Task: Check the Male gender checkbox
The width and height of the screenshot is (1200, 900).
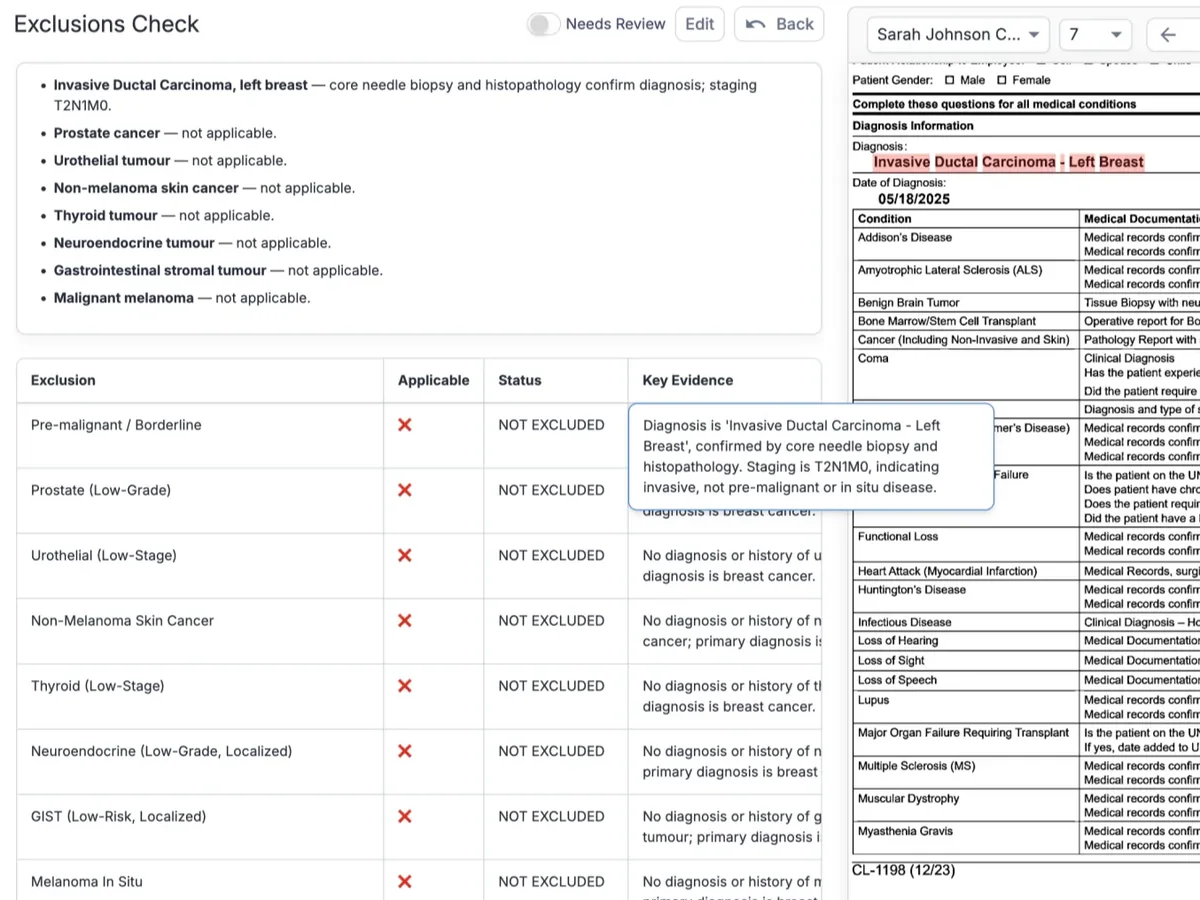Action: [950, 80]
